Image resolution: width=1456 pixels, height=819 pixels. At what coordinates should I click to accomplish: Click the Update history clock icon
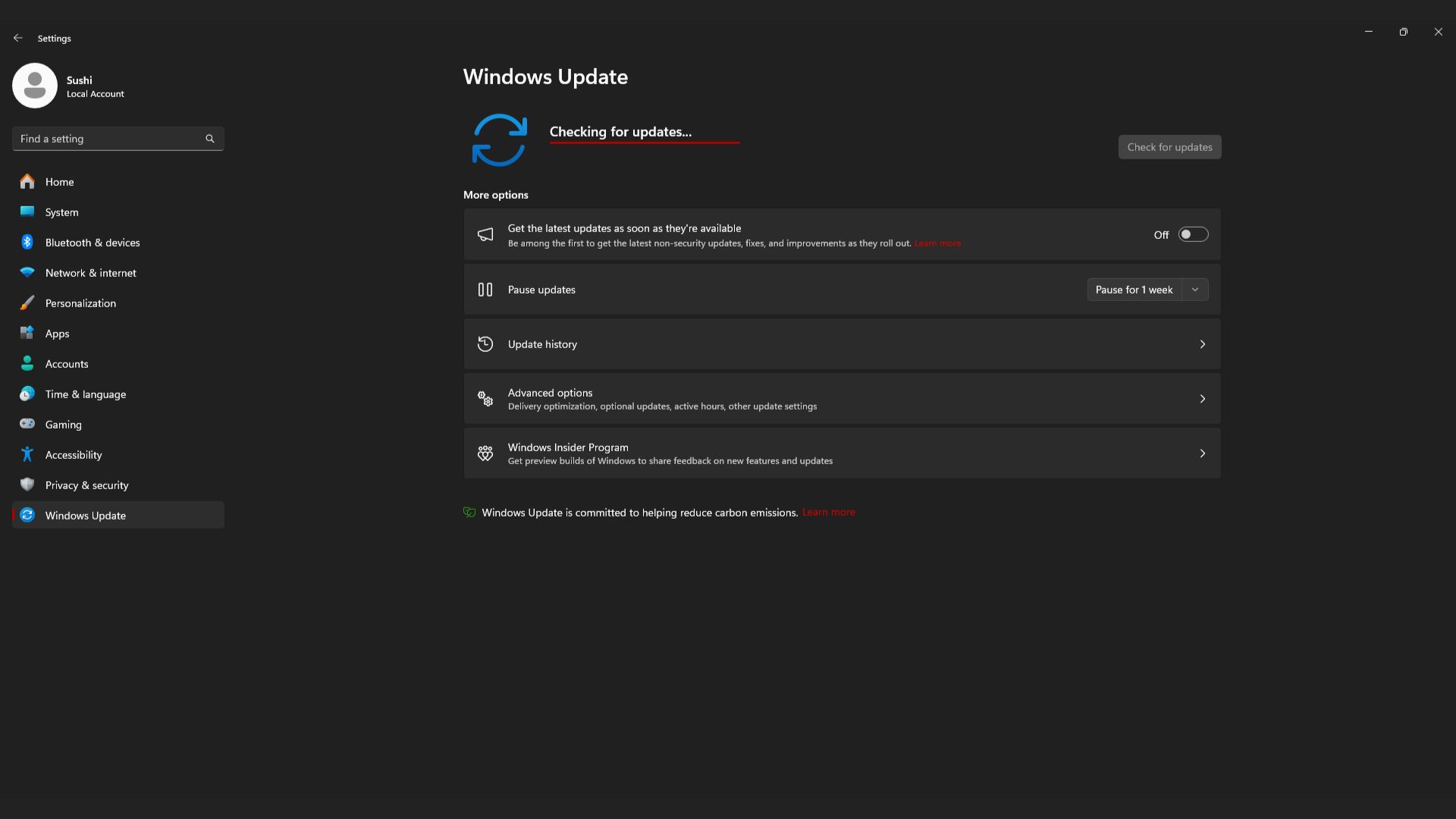(x=485, y=344)
